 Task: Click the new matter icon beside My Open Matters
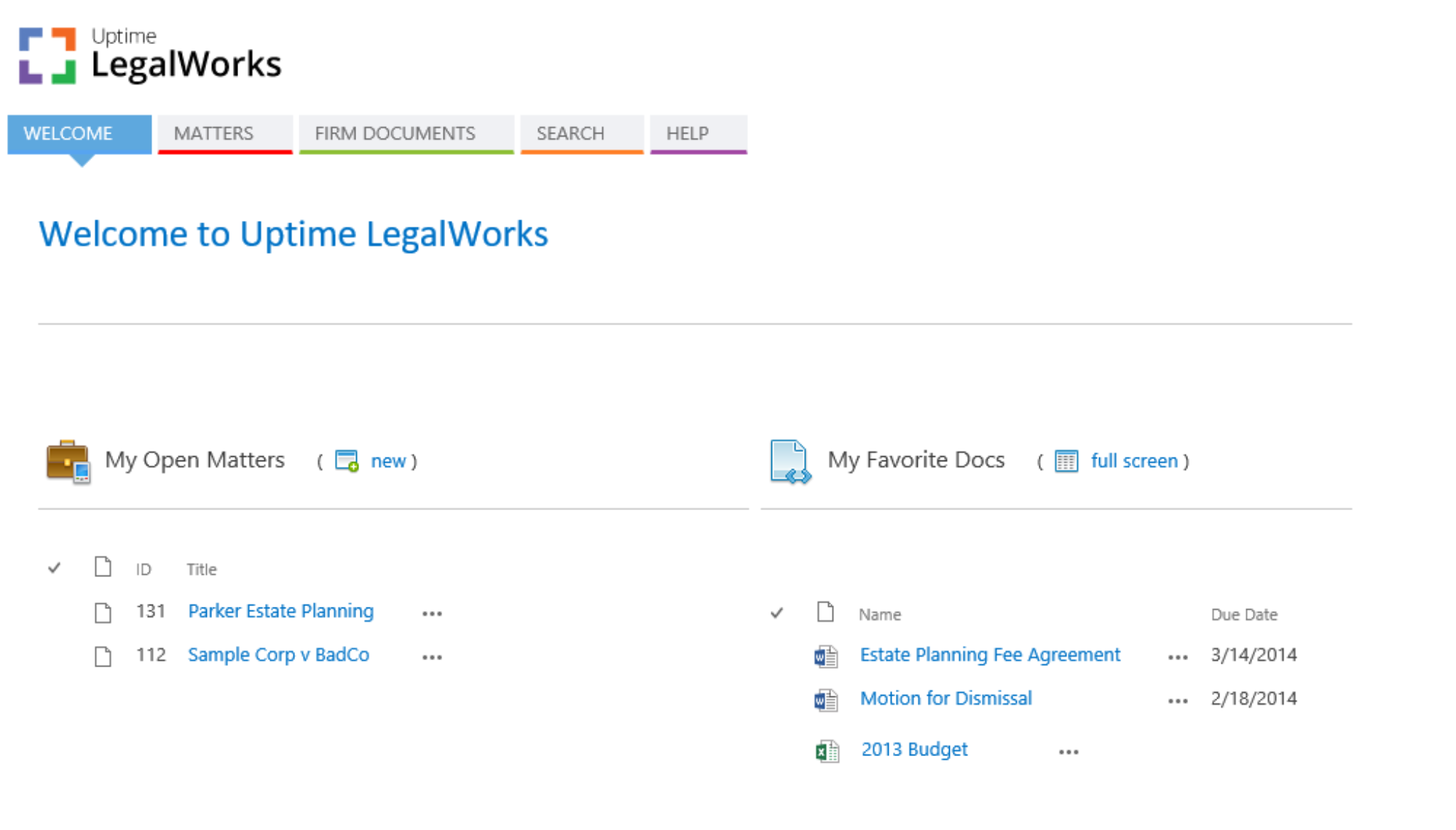(x=346, y=460)
